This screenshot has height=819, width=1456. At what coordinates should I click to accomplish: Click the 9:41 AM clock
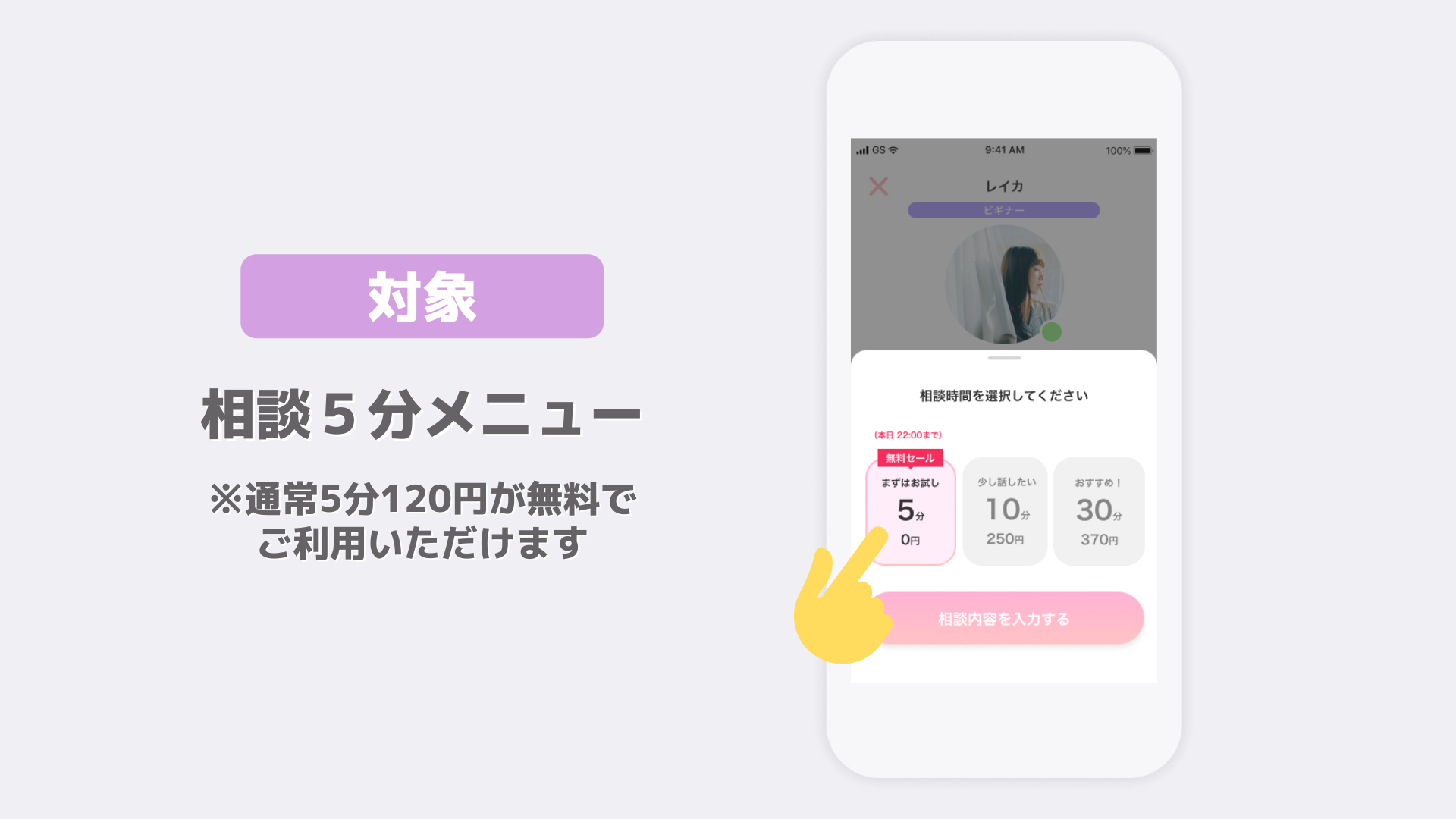pos(1005,150)
